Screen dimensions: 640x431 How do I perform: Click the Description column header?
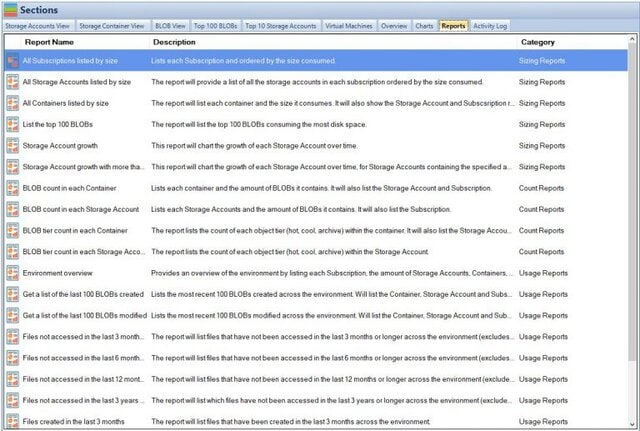coord(174,43)
